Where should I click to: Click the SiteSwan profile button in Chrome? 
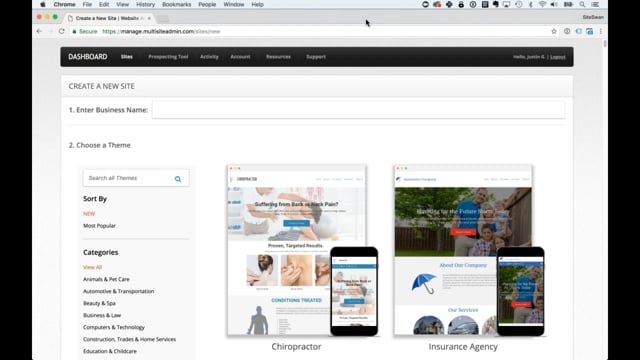(x=593, y=18)
